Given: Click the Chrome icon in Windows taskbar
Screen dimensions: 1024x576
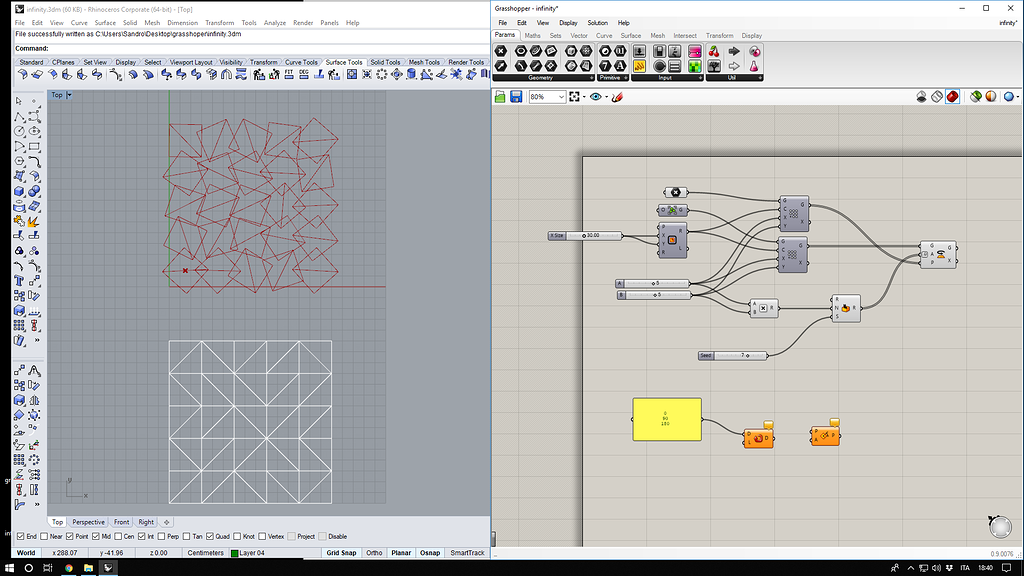Looking at the screenshot, I should [x=69, y=568].
